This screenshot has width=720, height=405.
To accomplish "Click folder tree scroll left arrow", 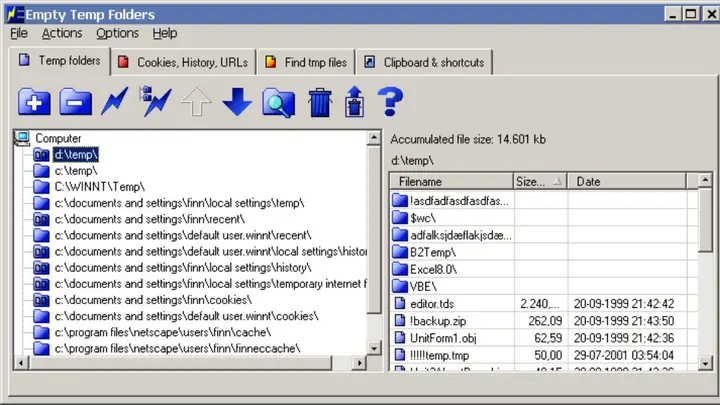I will tap(21, 363).
